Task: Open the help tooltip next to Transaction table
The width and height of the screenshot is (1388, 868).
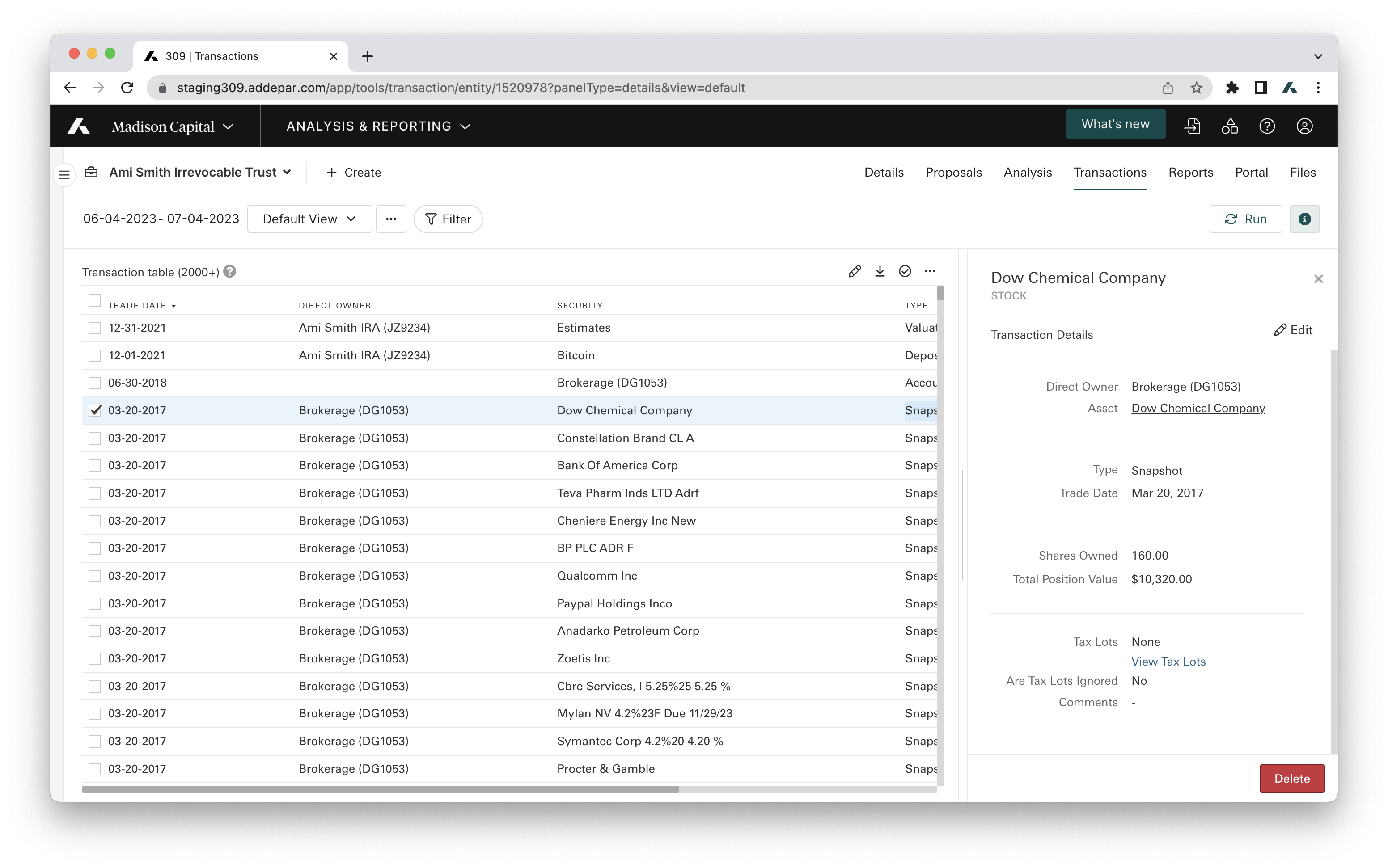Action: point(230,272)
